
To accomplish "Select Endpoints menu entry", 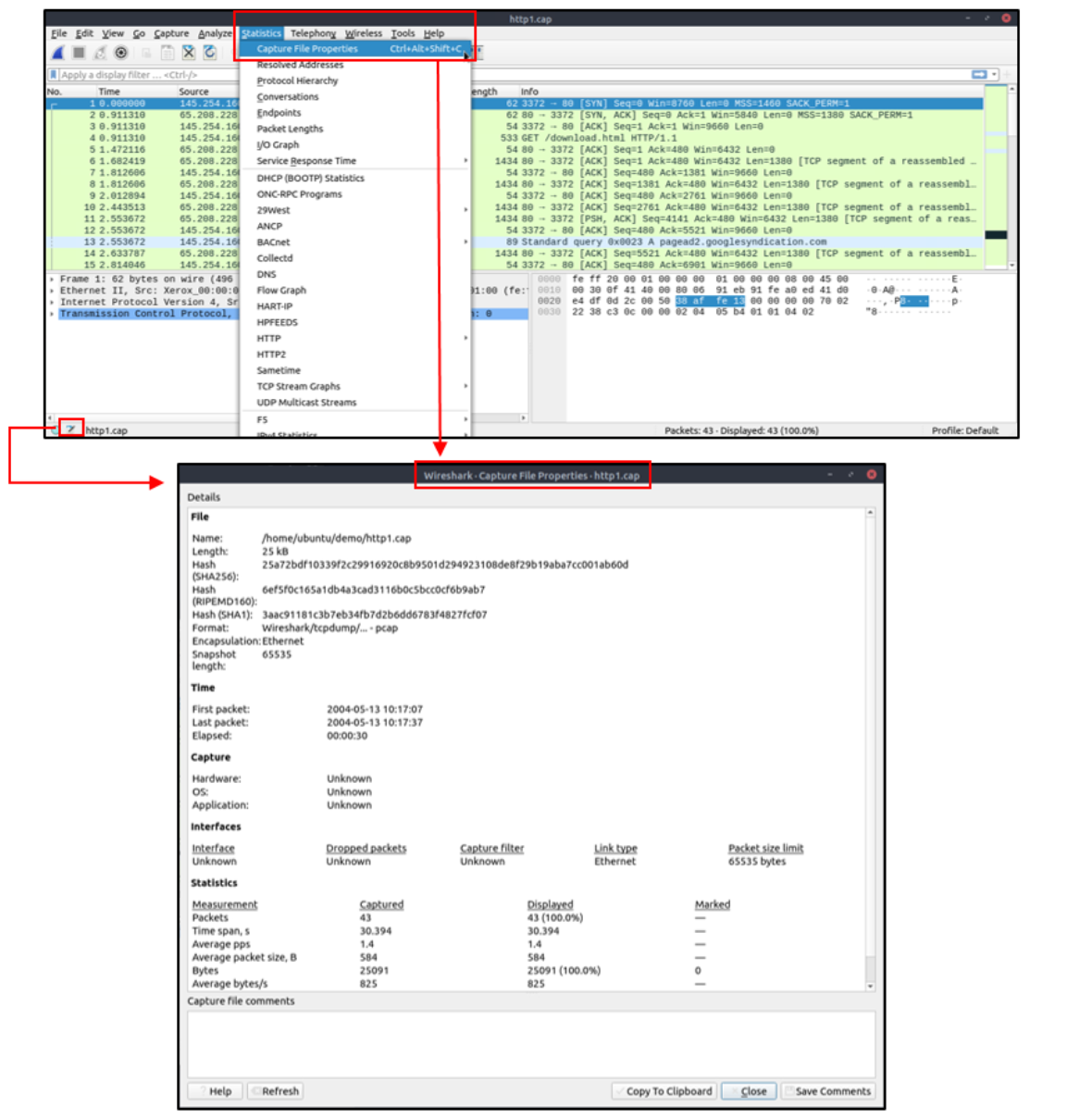I will [355, 113].
